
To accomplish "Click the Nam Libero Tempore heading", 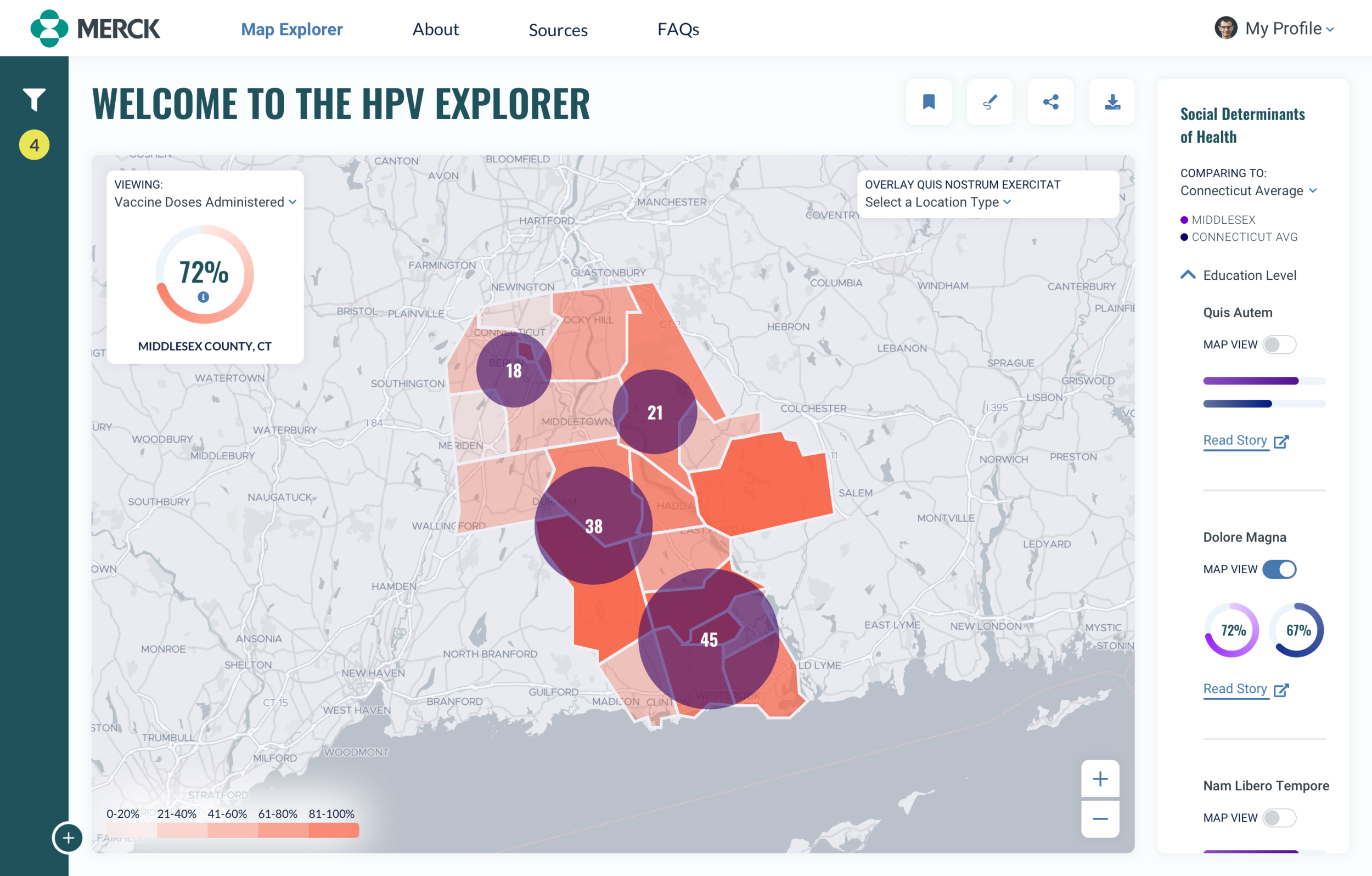I will tap(1266, 785).
